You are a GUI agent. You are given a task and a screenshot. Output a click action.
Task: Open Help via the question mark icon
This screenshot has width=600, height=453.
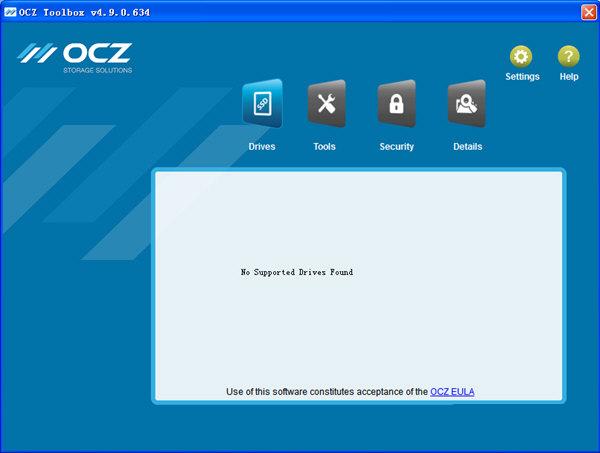[569, 57]
